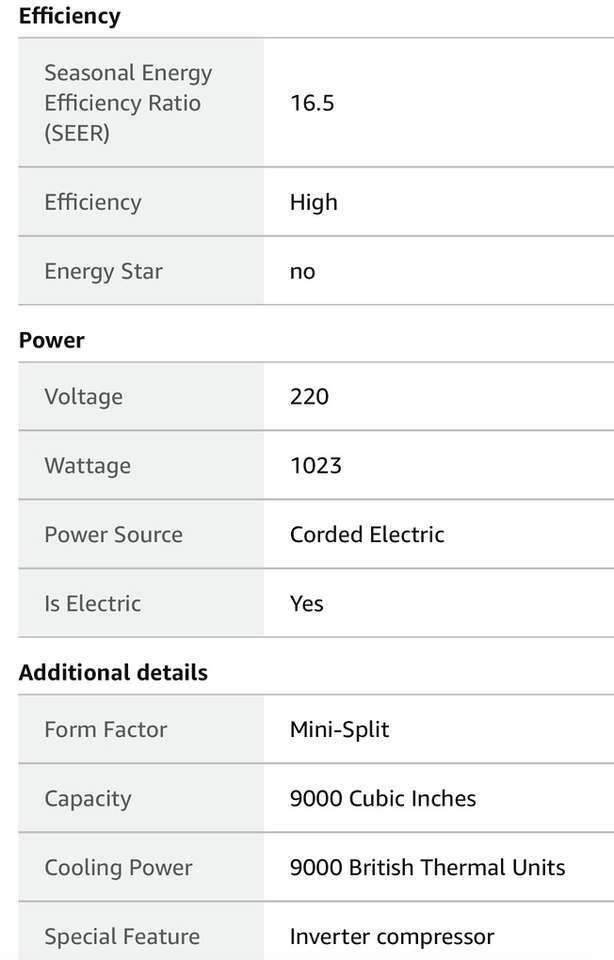This screenshot has width=614, height=960.
Task: Select the Voltage row label
Action: tap(83, 396)
